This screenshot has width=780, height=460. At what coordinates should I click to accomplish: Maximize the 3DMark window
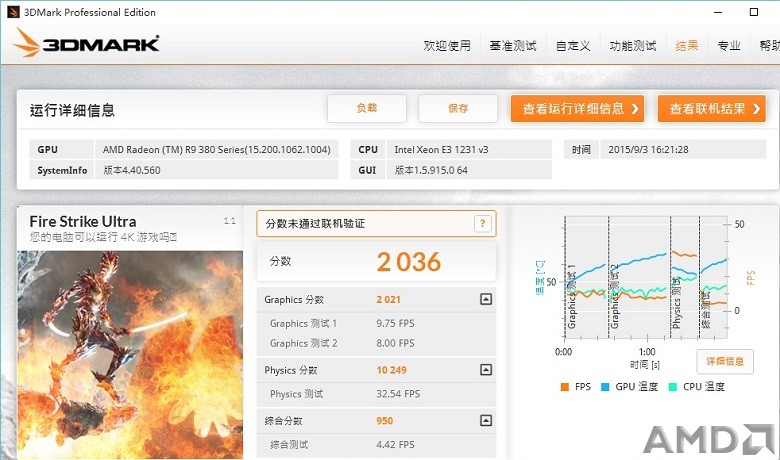tap(754, 12)
